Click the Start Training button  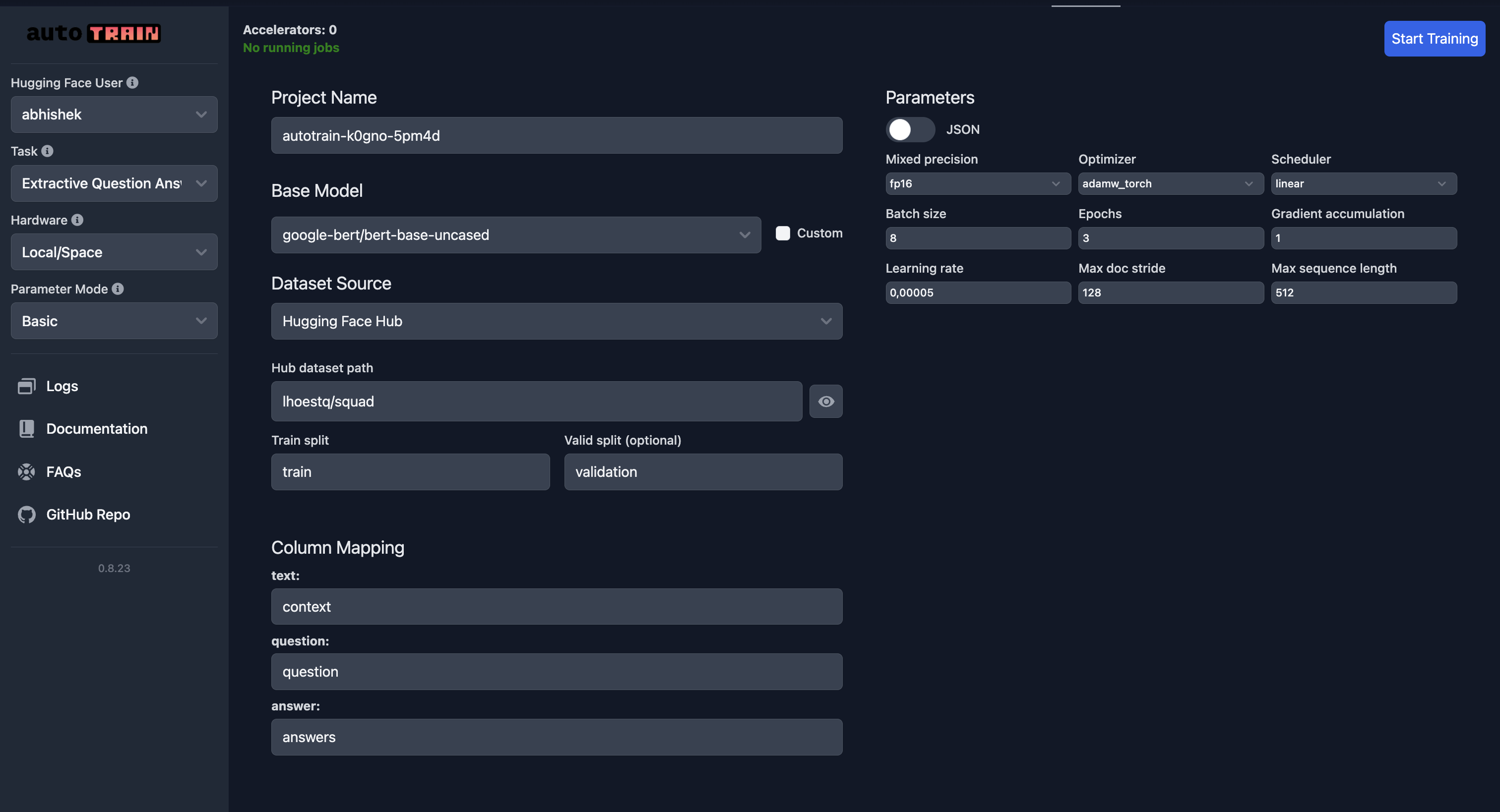[x=1435, y=38]
